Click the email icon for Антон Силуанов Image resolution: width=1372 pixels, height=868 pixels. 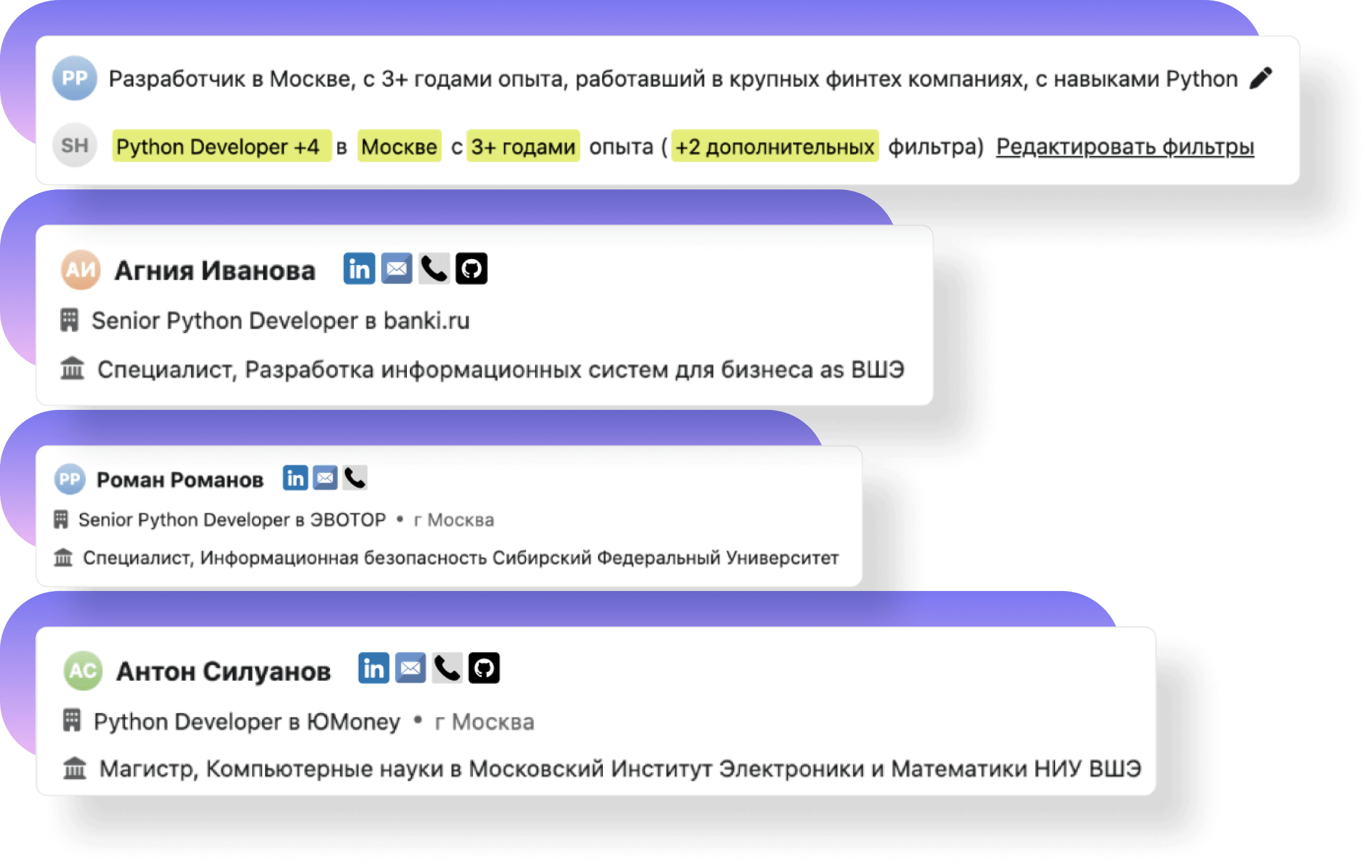pos(410,668)
